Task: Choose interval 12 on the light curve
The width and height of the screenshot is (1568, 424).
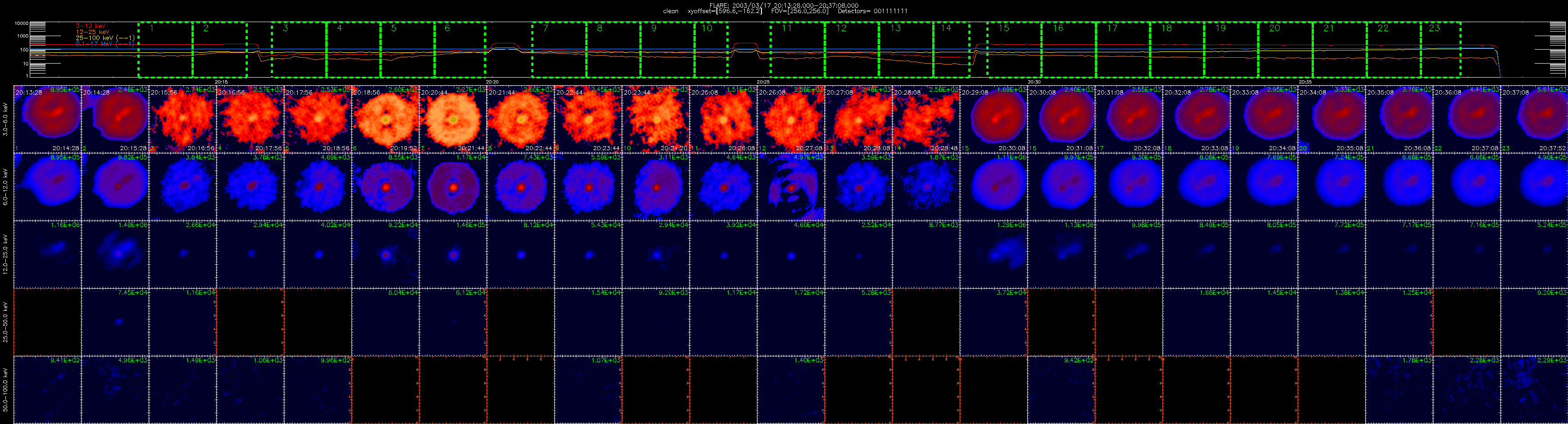Action: 852,50
